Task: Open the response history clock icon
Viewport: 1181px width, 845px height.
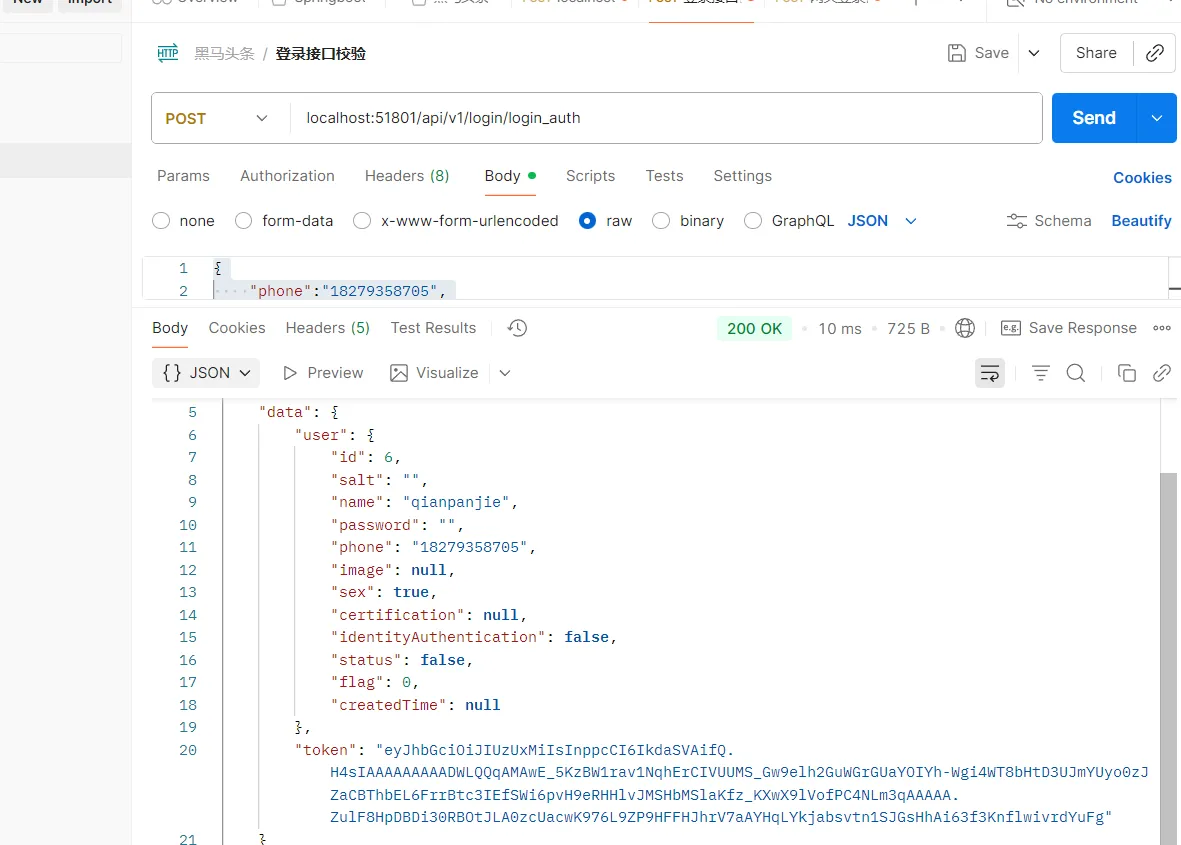Action: [x=517, y=328]
